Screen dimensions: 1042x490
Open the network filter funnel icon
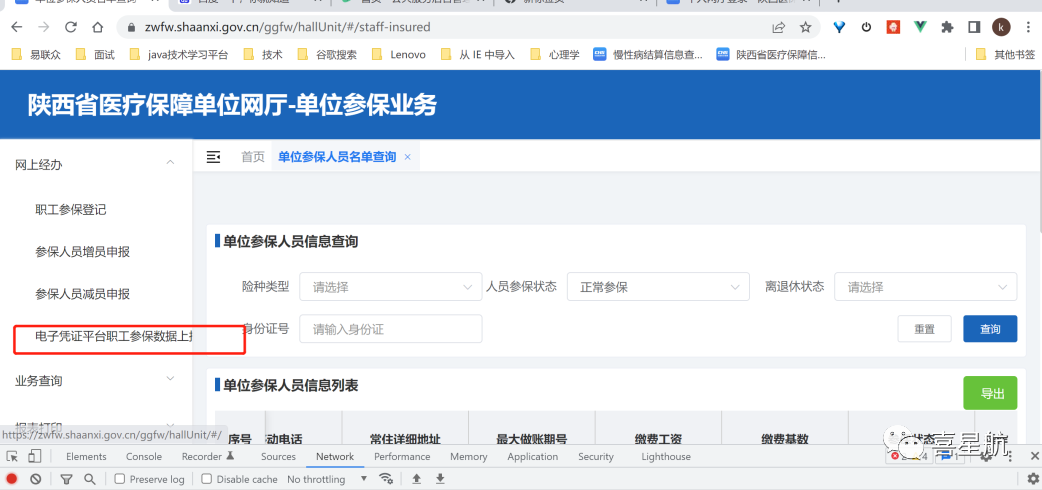point(67,479)
